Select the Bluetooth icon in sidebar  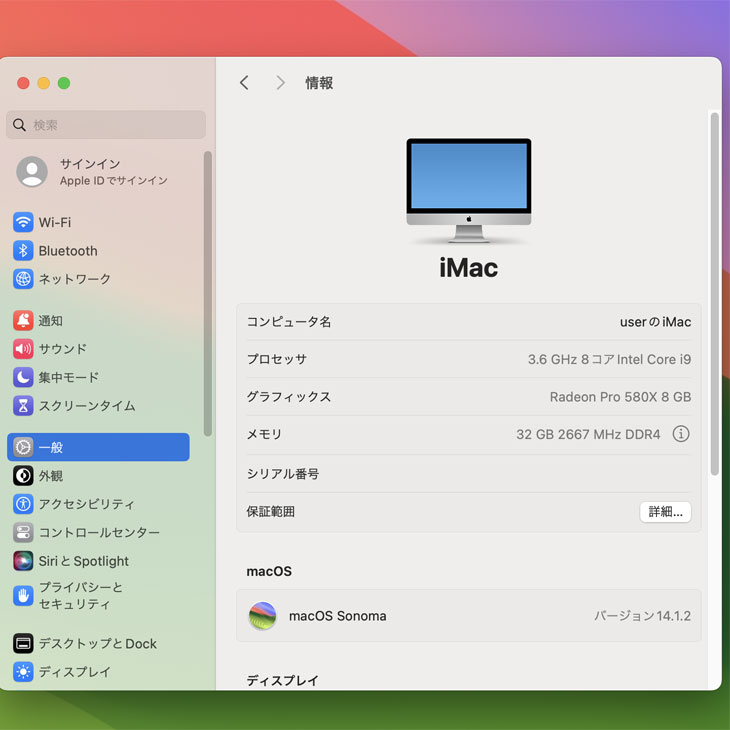[x=23, y=251]
